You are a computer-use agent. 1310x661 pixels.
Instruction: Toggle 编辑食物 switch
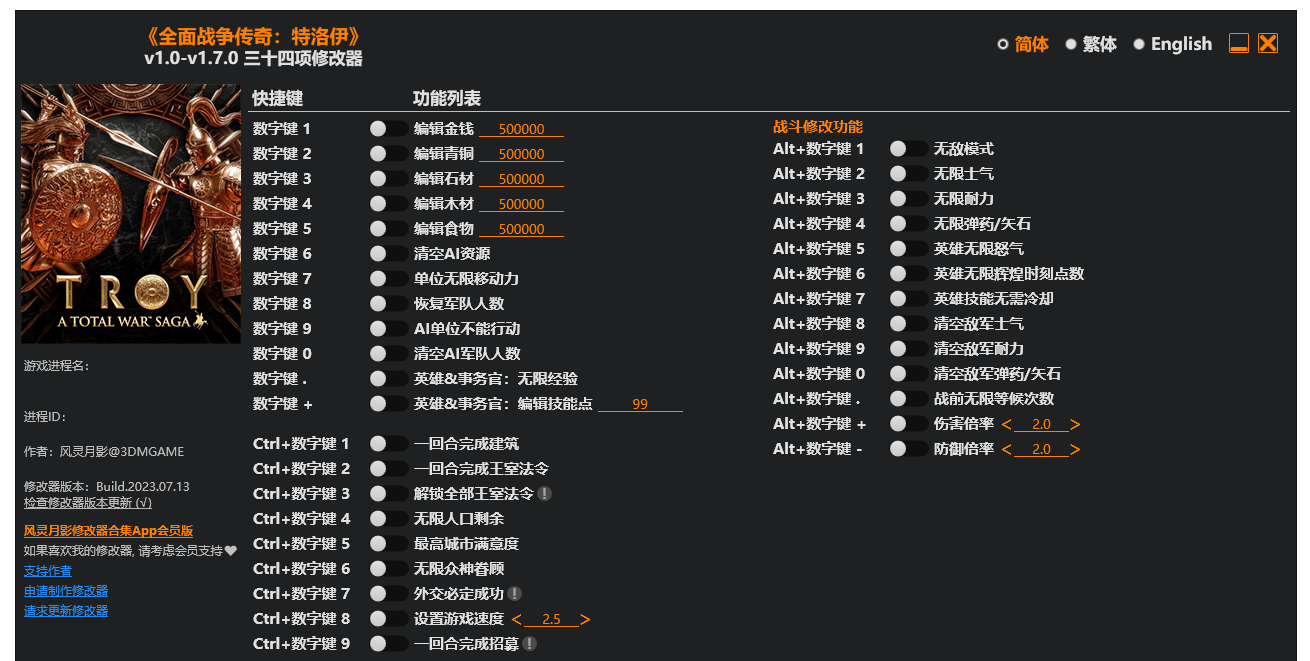[388, 229]
